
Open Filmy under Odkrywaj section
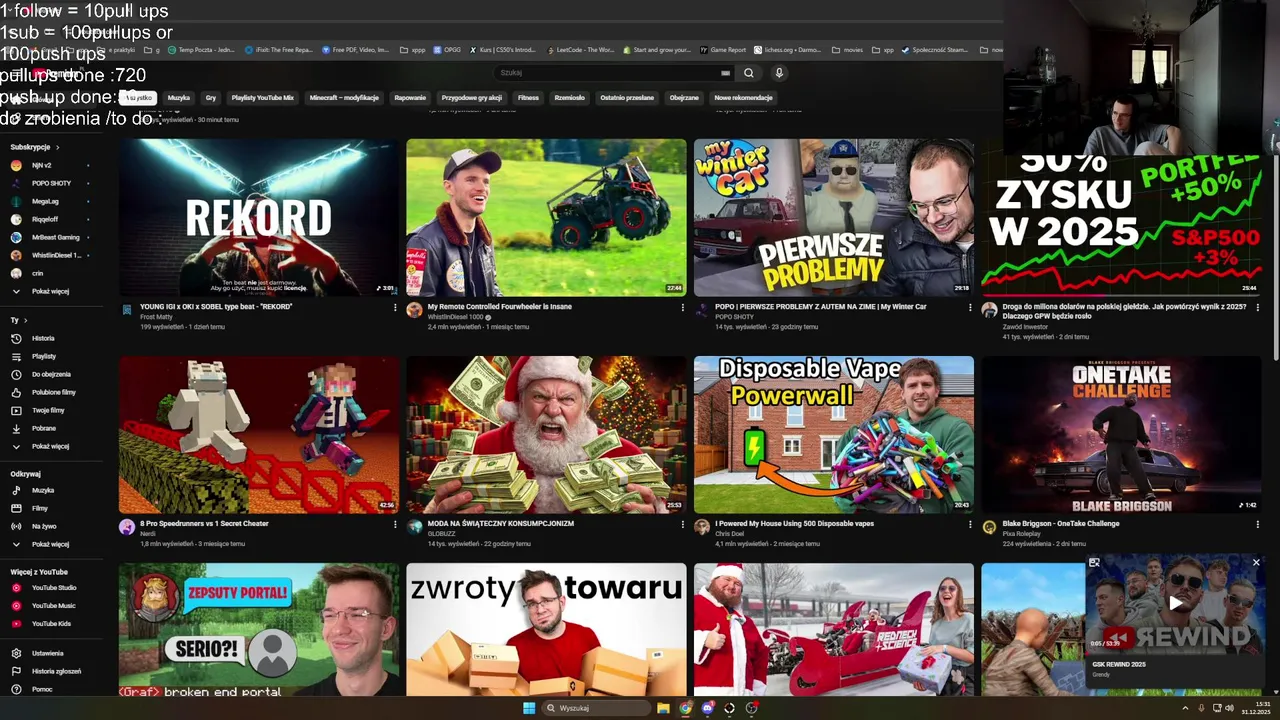(40, 508)
